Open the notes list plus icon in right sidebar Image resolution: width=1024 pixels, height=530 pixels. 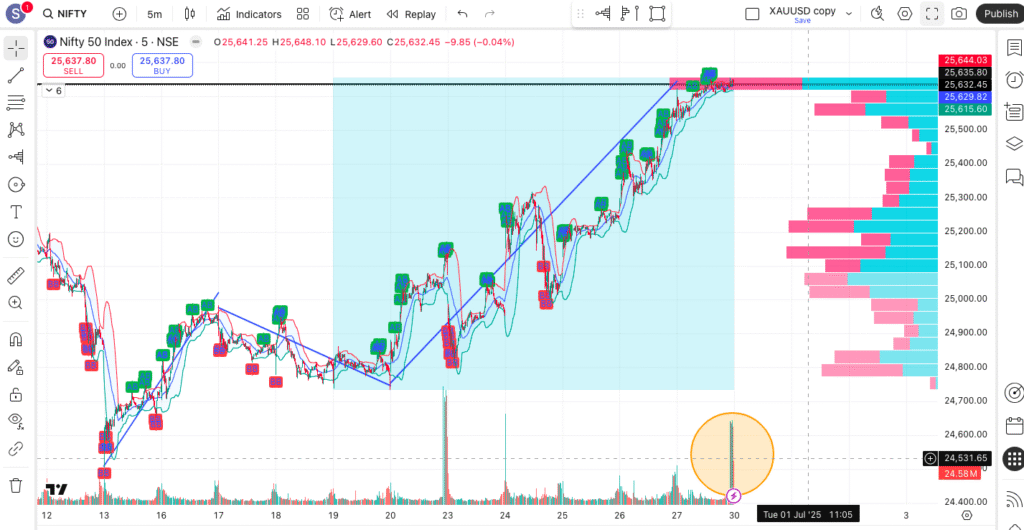coord(1014,112)
